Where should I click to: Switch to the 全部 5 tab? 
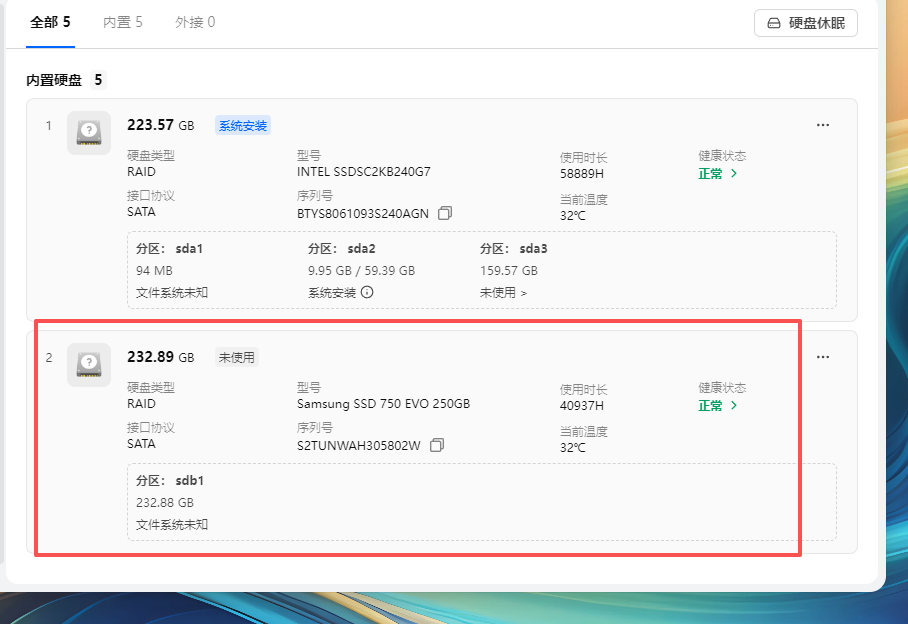pyautogui.click(x=50, y=22)
